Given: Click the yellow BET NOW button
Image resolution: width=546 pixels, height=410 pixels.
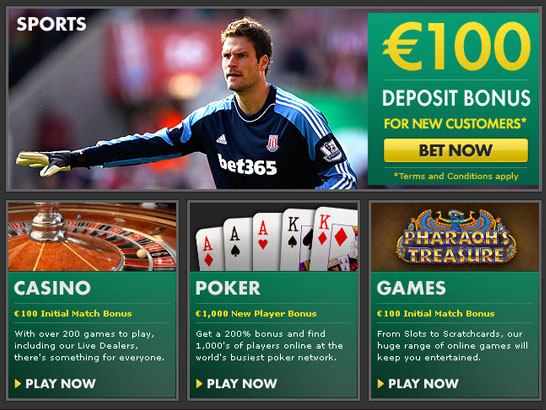Looking at the screenshot, I should point(455,150).
